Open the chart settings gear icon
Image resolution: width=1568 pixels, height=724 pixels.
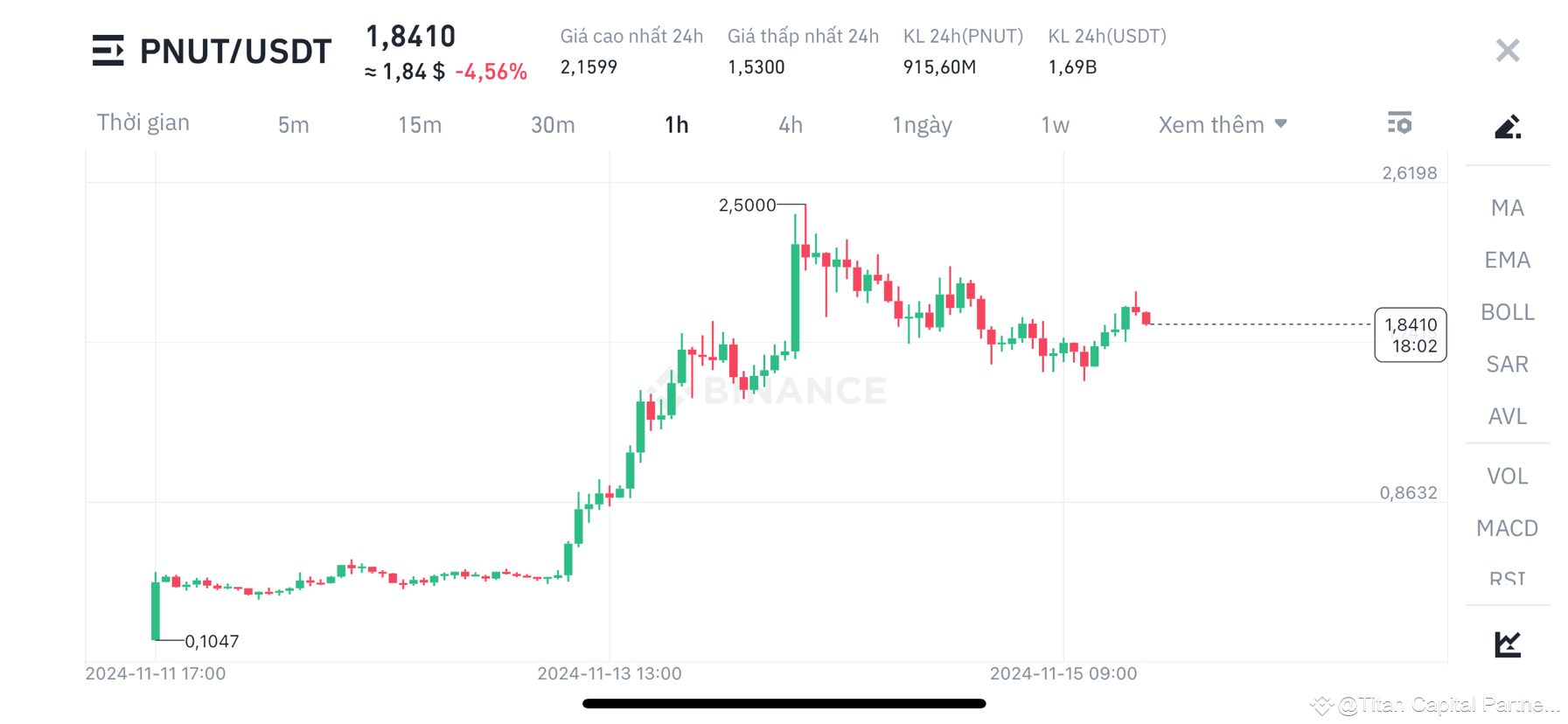(x=1400, y=123)
